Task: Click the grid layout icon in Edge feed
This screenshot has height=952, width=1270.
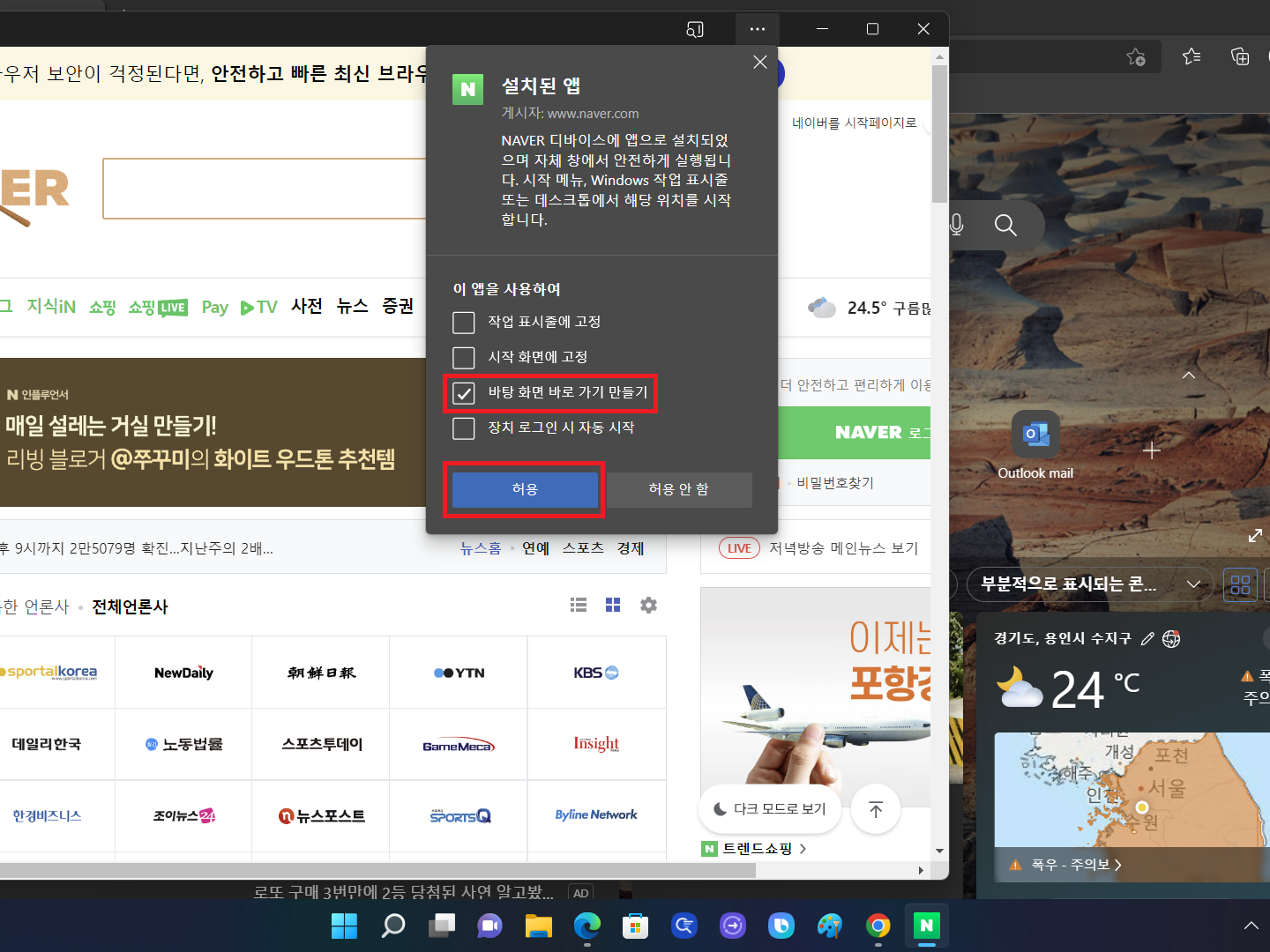Action: pyautogui.click(x=1240, y=584)
